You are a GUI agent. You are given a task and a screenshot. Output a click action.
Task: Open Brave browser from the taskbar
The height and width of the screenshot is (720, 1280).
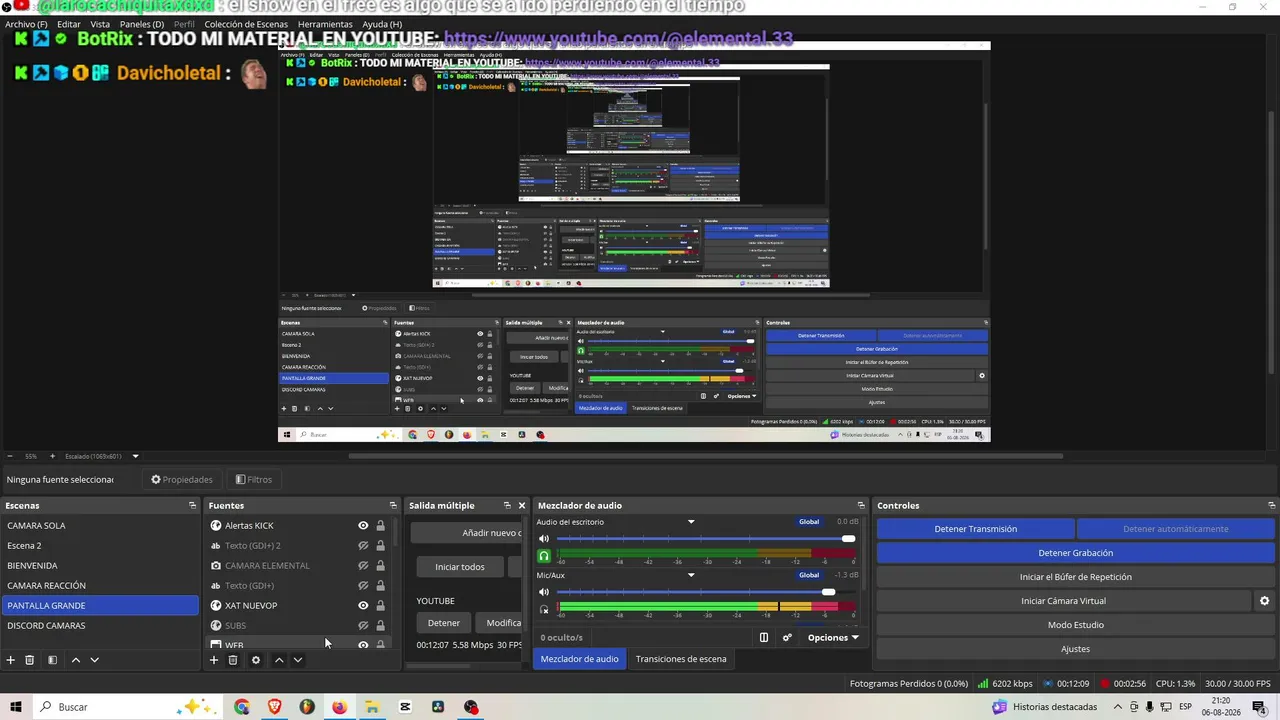point(275,707)
